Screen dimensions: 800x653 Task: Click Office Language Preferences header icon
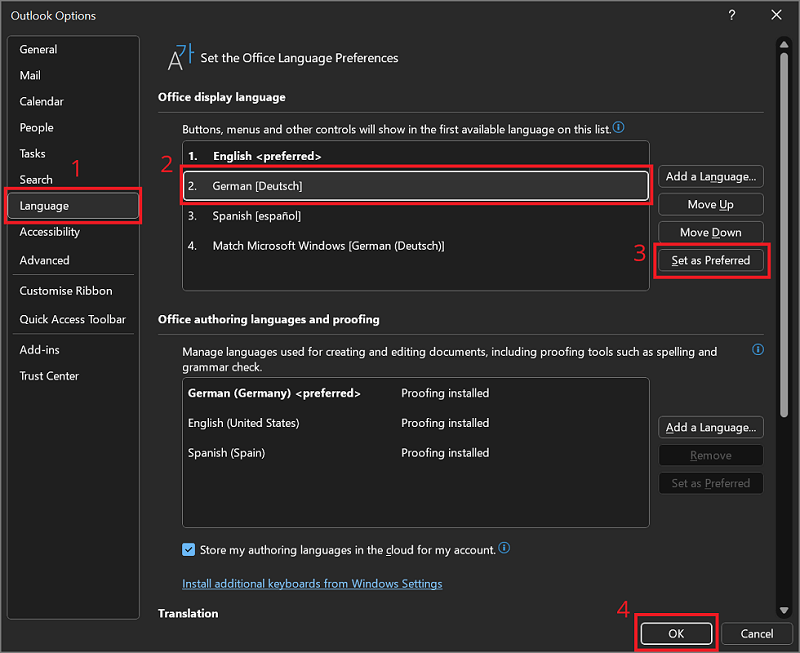point(180,57)
